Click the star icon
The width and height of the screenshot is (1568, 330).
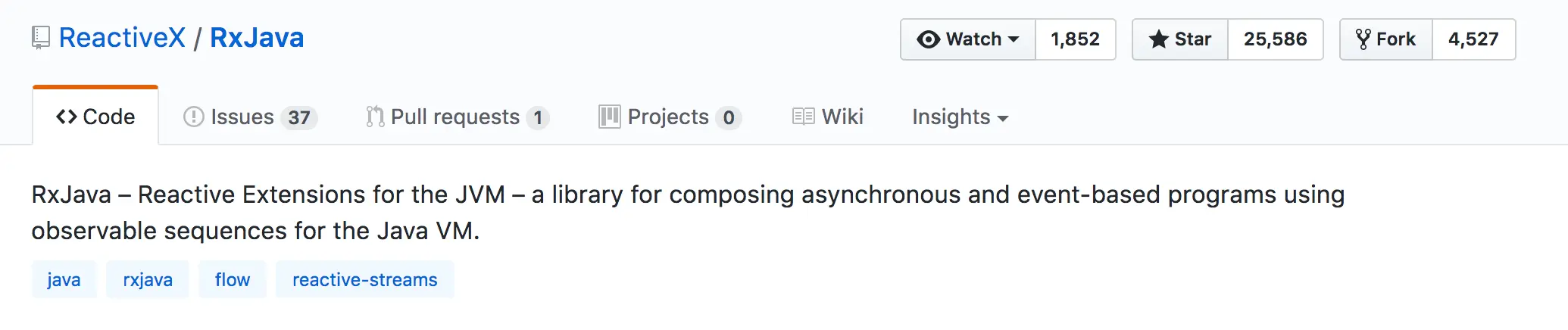pos(1158,39)
